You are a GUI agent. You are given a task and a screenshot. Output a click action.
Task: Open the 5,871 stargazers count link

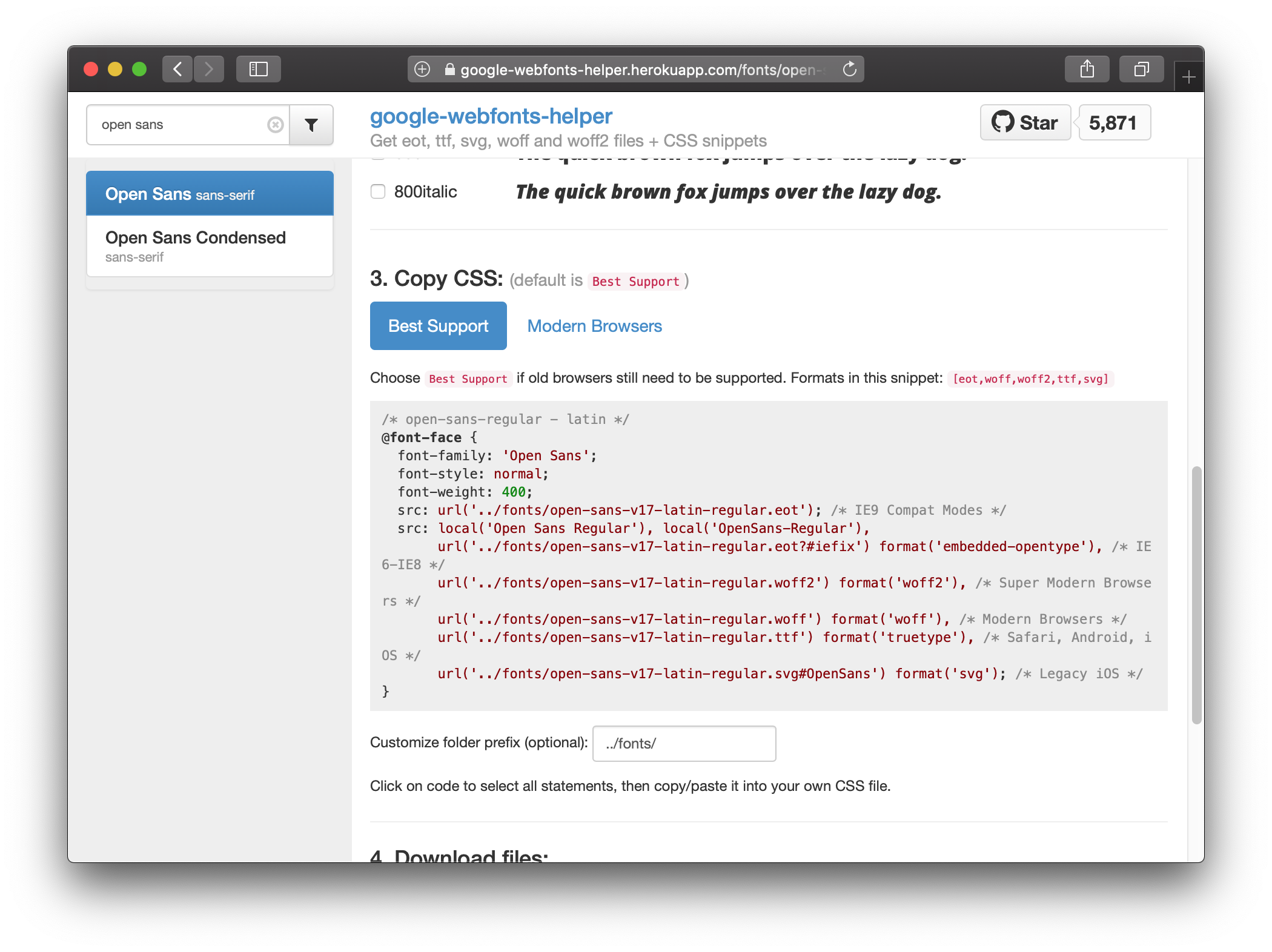pyautogui.click(x=1113, y=123)
